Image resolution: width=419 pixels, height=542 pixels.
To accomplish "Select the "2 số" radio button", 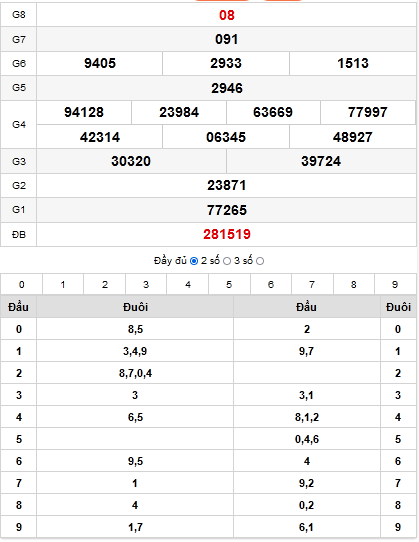I will pyautogui.click(x=227, y=261).
